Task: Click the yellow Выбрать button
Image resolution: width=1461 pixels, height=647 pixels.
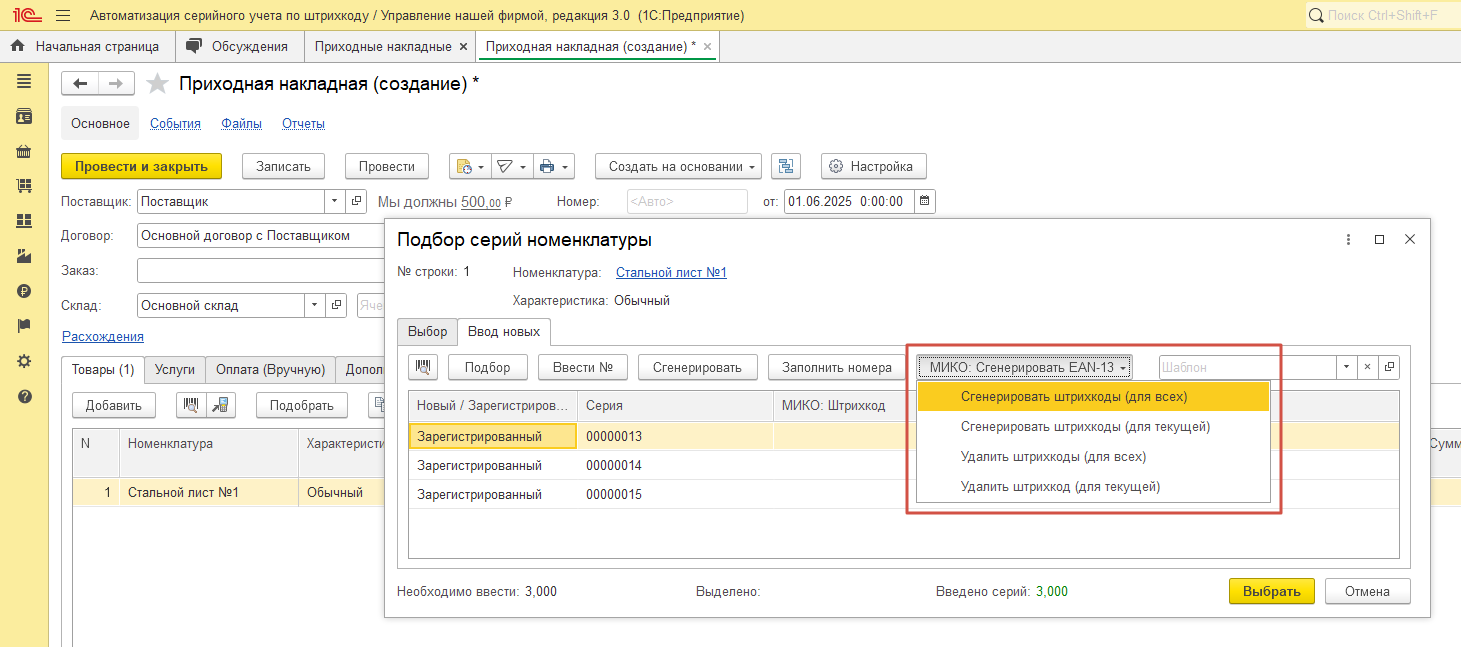Action: point(1272,591)
